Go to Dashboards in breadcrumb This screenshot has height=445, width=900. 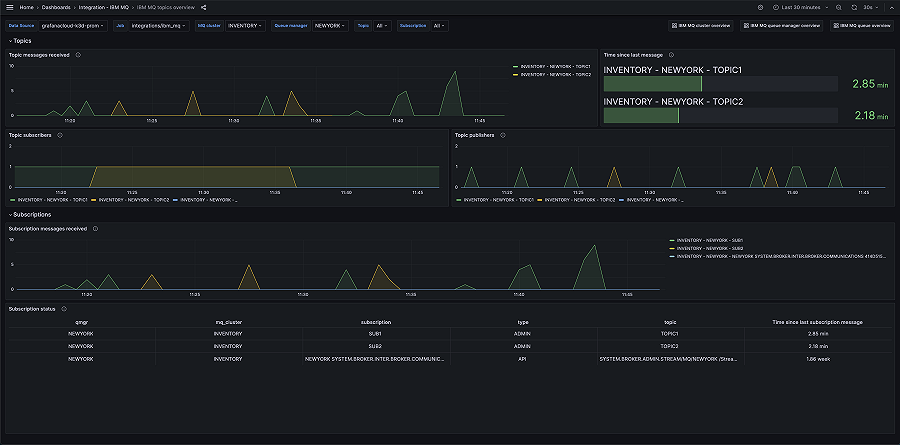tap(56, 7)
